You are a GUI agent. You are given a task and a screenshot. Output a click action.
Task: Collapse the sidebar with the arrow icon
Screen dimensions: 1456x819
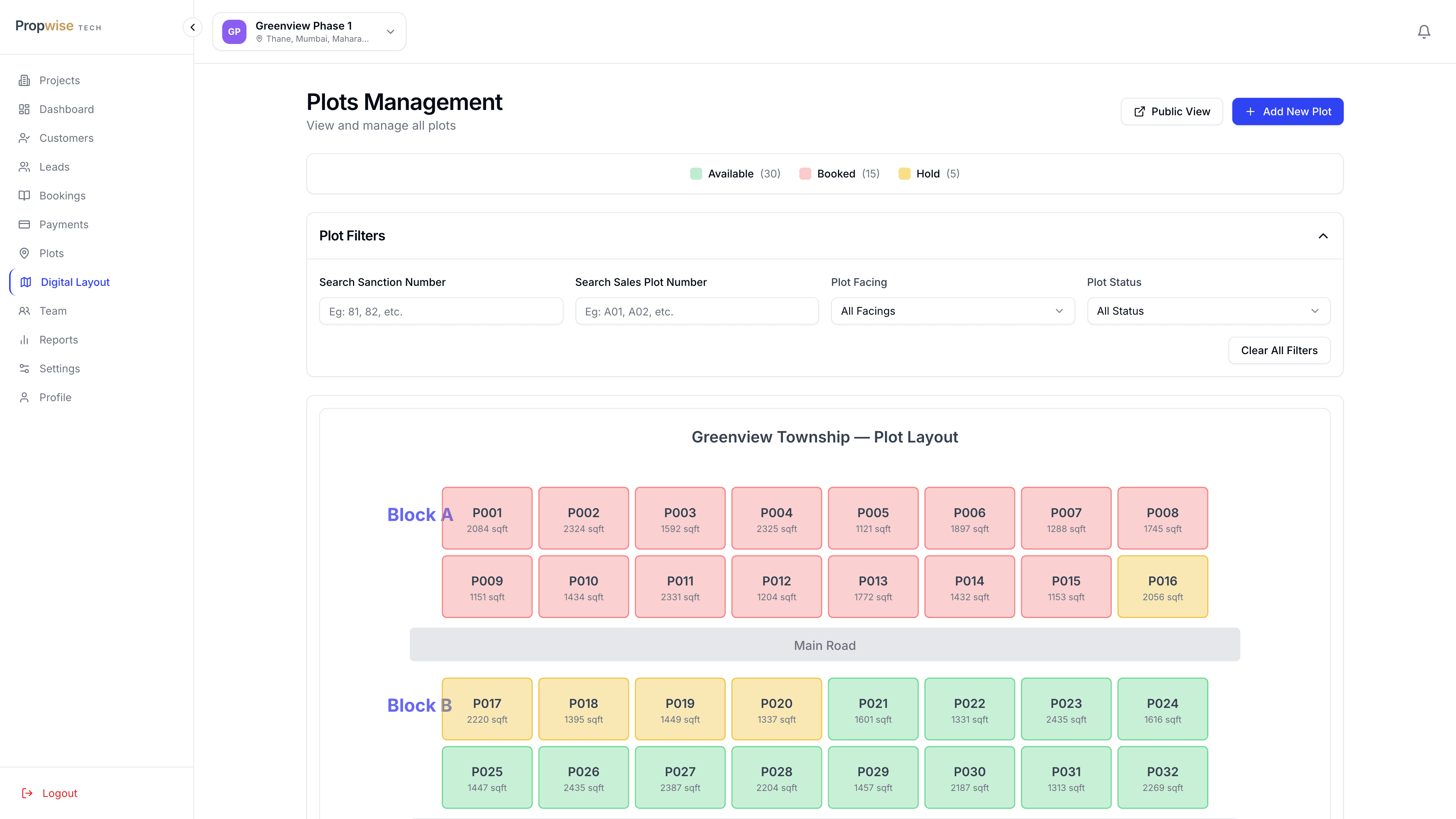193,27
